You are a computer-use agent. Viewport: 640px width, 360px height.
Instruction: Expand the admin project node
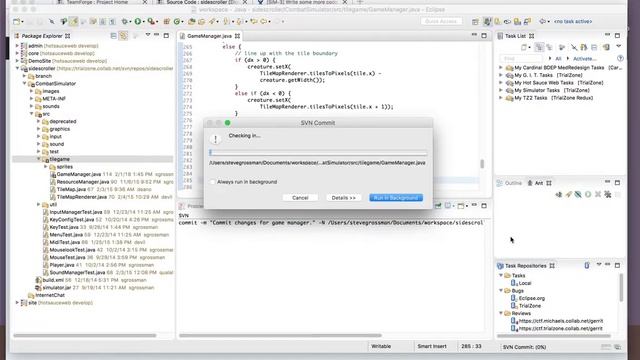(x=17, y=46)
